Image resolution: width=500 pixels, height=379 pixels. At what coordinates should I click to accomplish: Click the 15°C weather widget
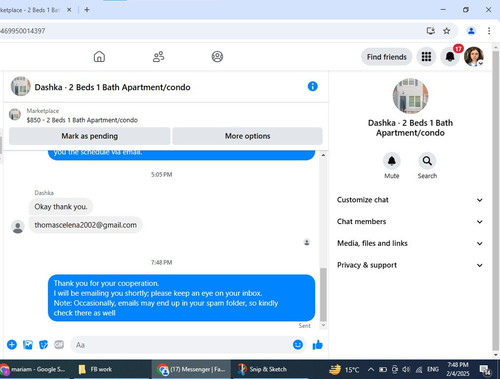coord(344,369)
